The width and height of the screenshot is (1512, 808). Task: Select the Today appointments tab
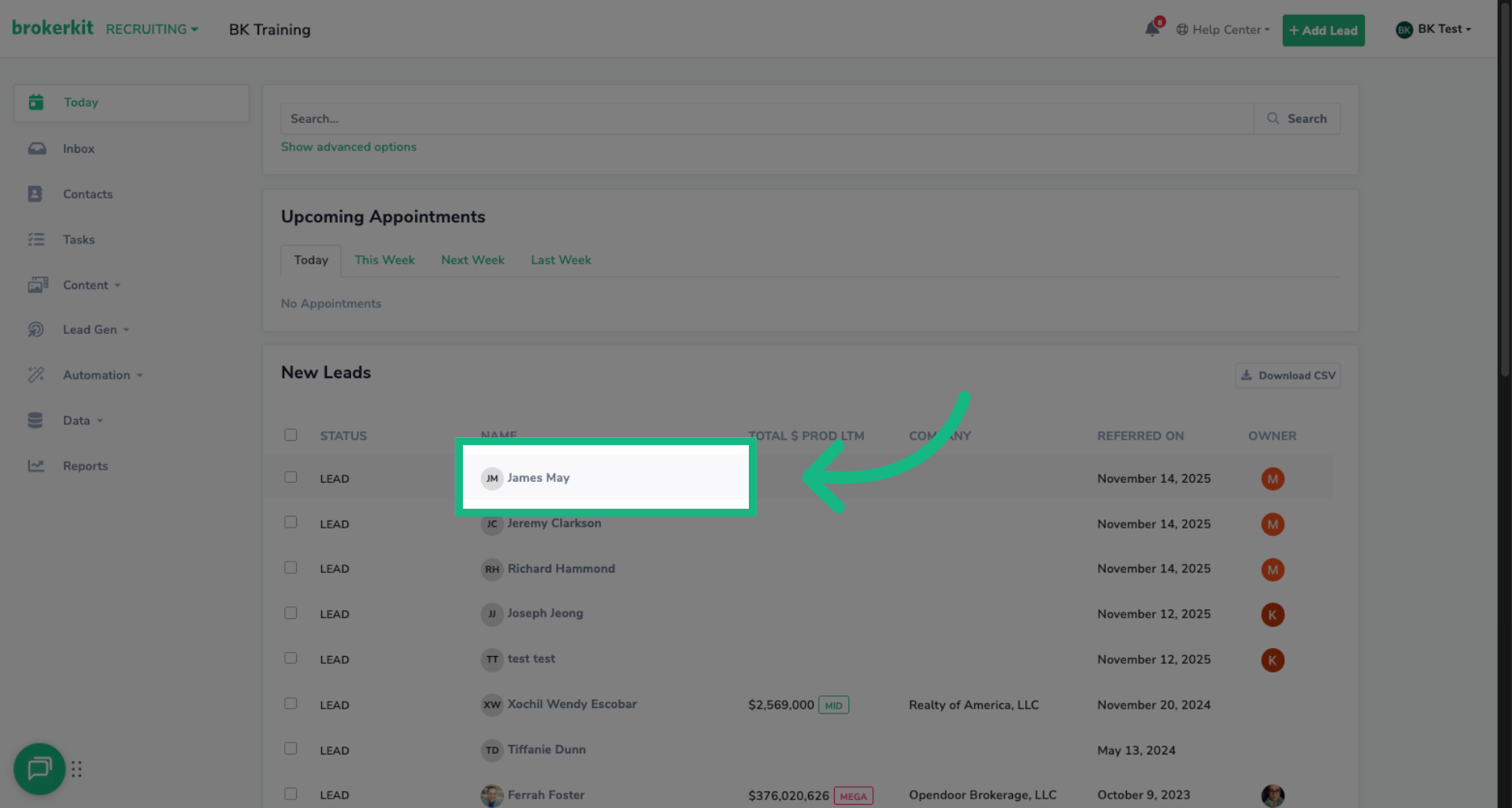[x=311, y=260]
